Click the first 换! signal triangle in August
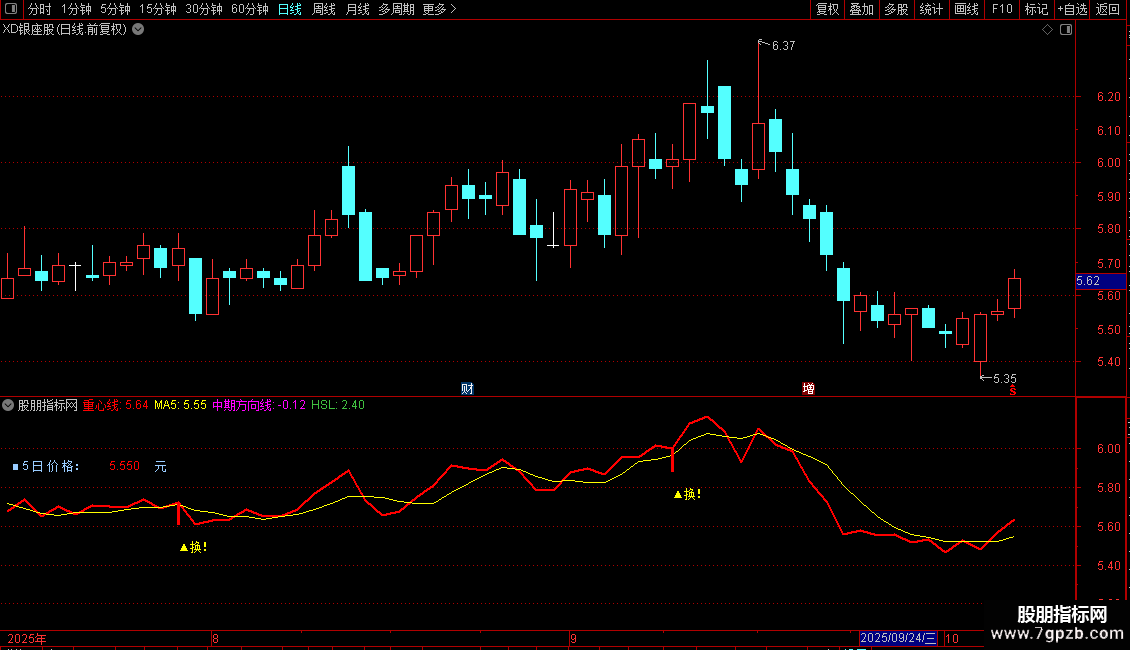The width and height of the screenshot is (1130, 650). 184,548
